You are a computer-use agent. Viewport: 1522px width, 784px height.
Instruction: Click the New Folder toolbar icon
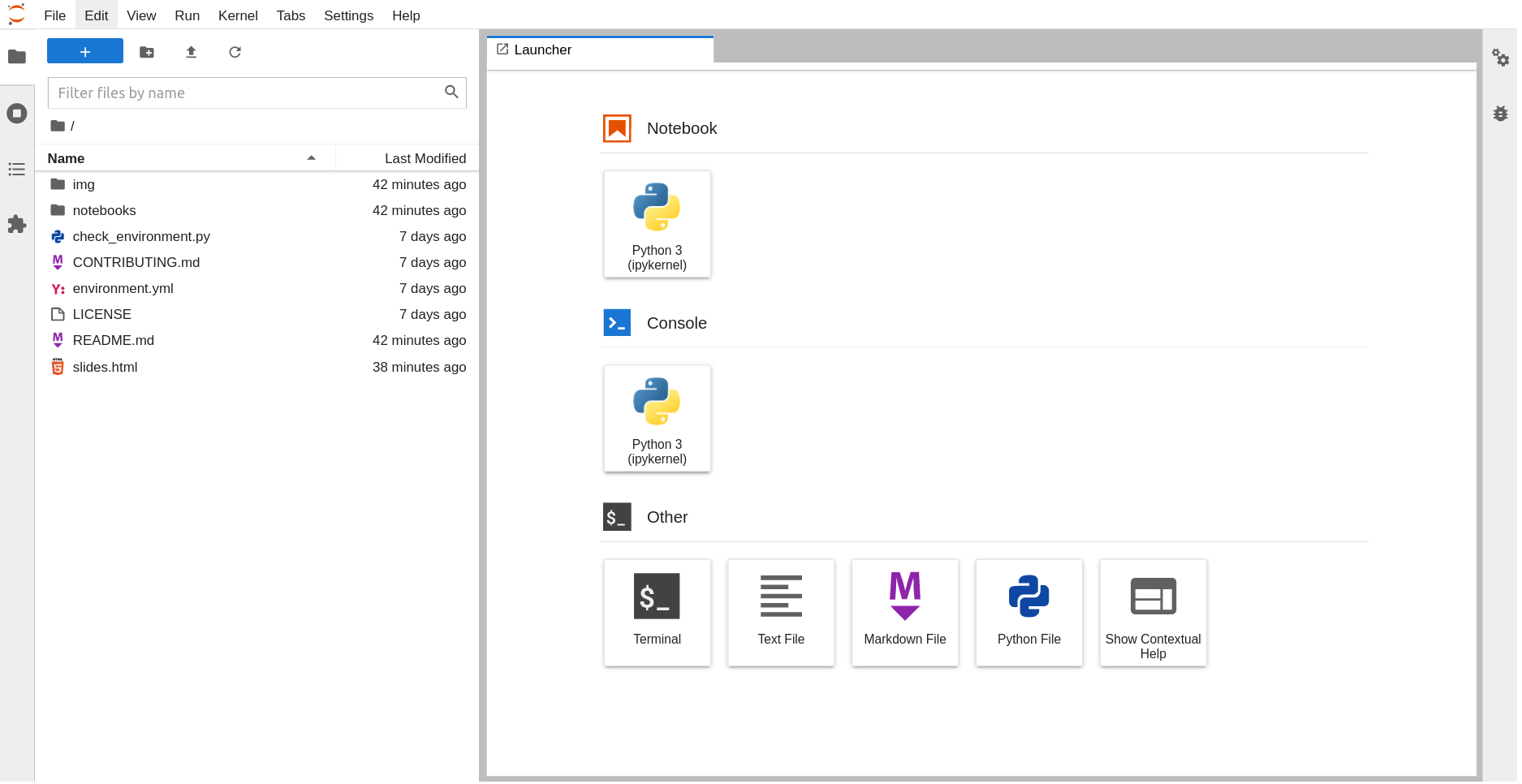point(147,52)
